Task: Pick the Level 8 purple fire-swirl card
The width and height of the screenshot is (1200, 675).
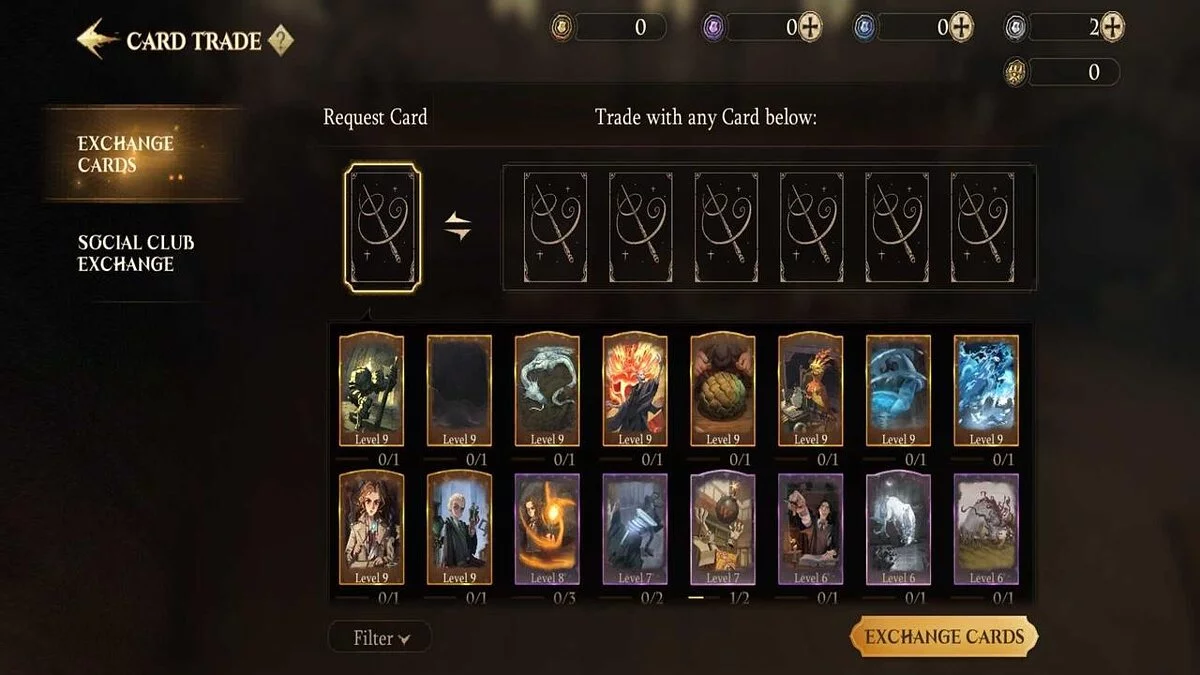Action: click(x=547, y=529)
